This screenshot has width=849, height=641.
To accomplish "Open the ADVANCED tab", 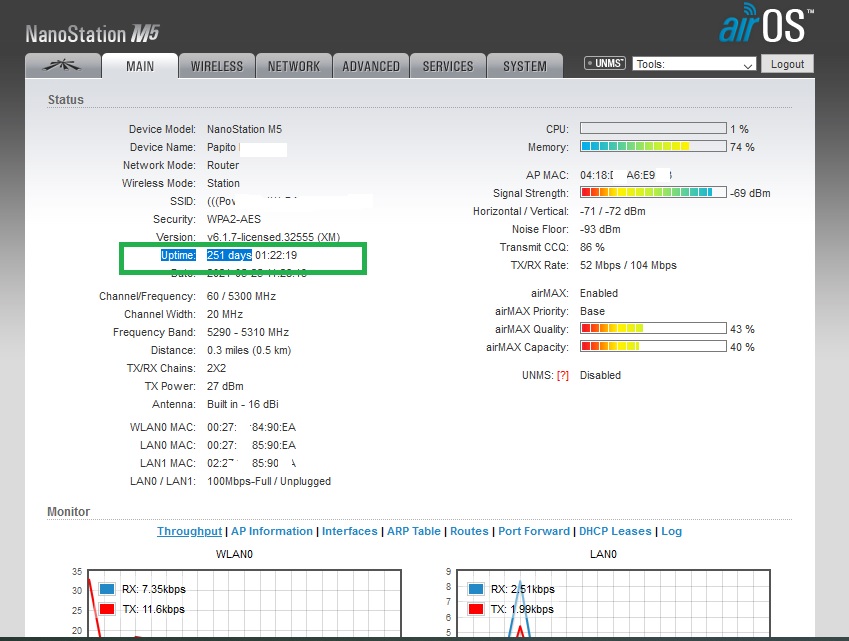I will pos(371,66).
